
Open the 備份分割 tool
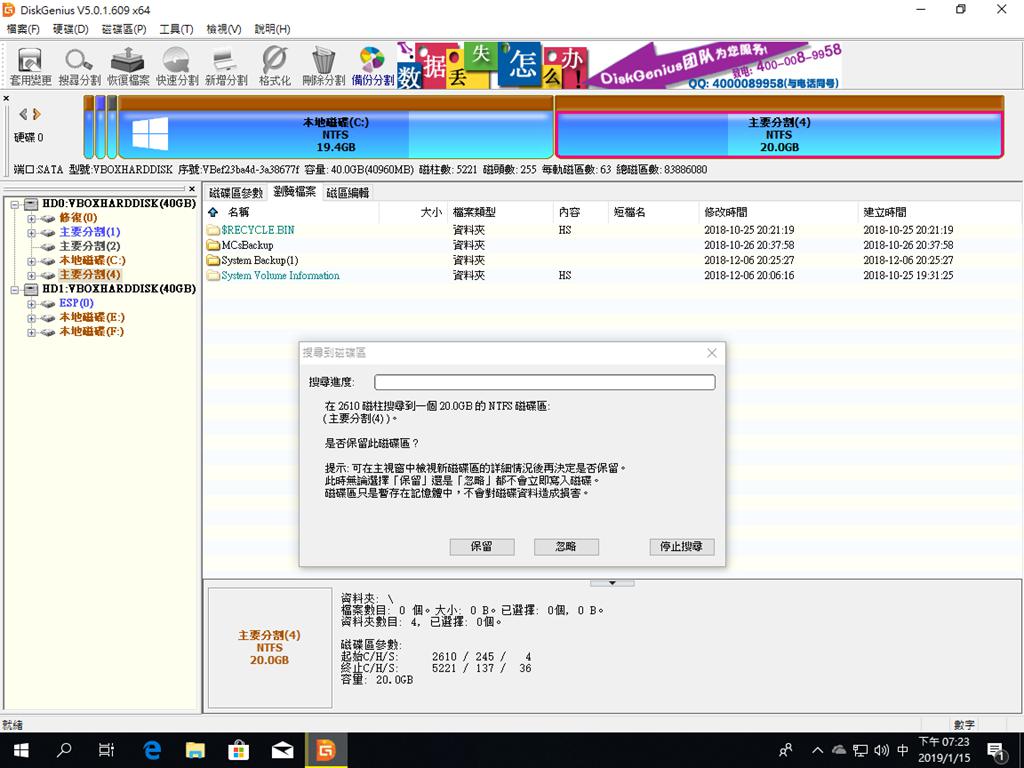click(372, 67)
